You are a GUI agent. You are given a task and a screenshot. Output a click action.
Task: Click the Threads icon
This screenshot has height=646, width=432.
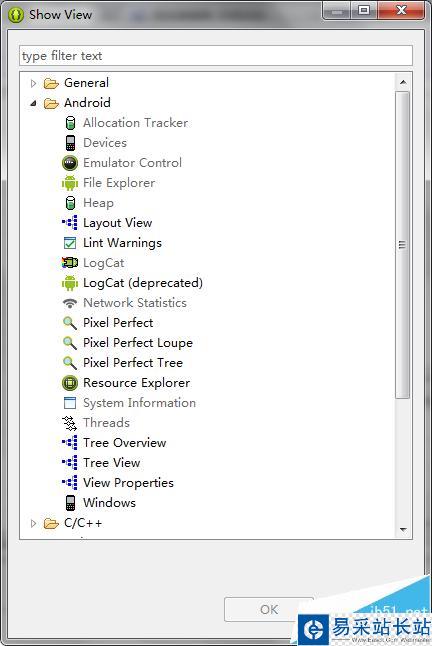pyautogui.click(x=70, y=423)
